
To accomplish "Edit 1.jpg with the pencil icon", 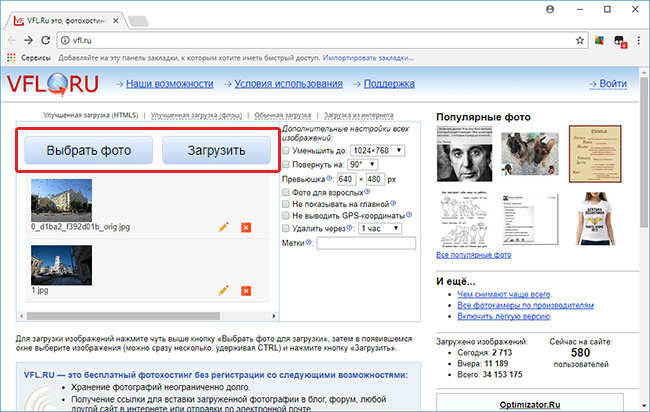I will pos(223,290).
